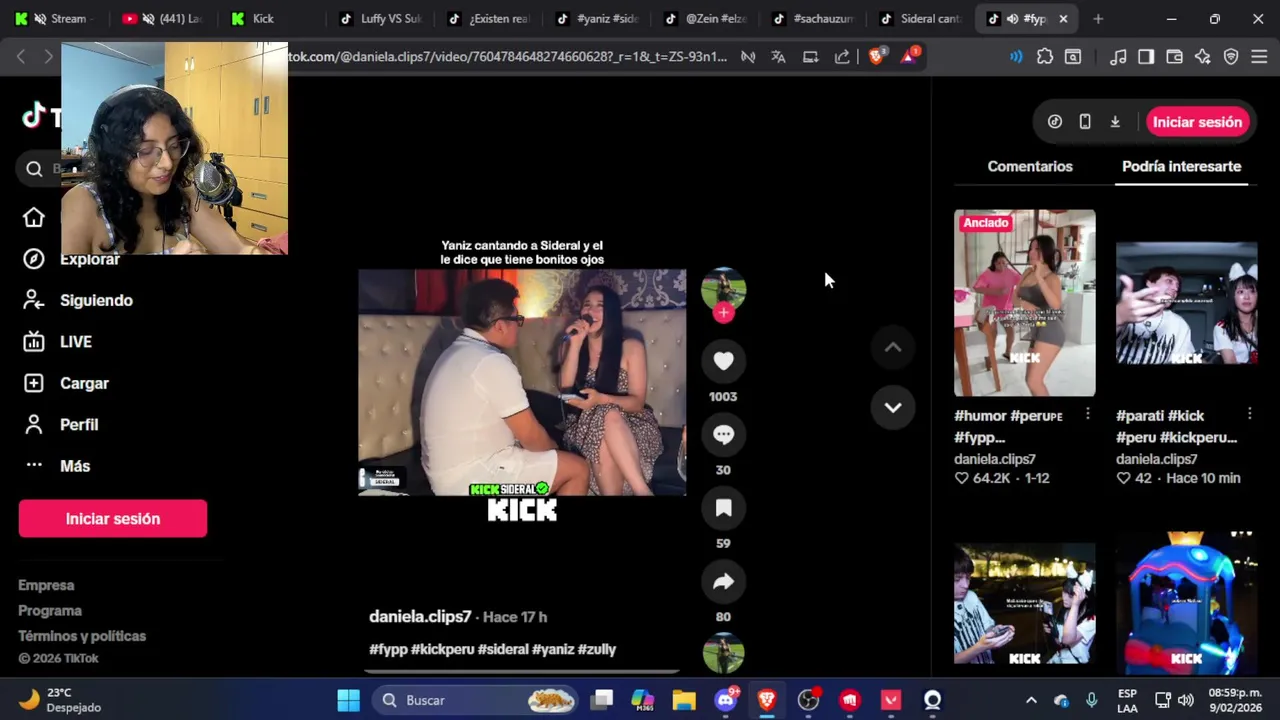This screenshot has height=720, width=1280.
Task: Expand Programa footer section
Action: 50,611
